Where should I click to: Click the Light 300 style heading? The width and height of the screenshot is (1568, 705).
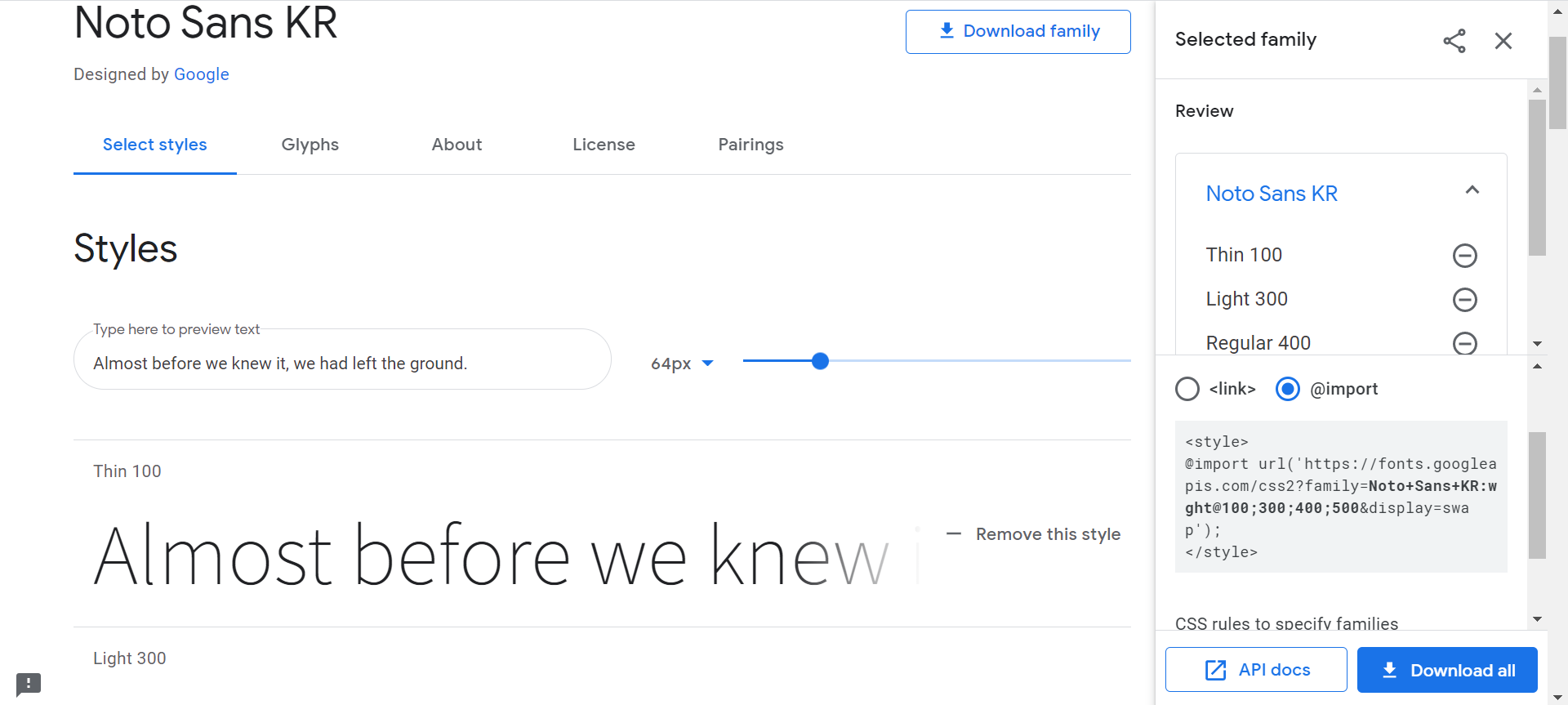point(129,658)
